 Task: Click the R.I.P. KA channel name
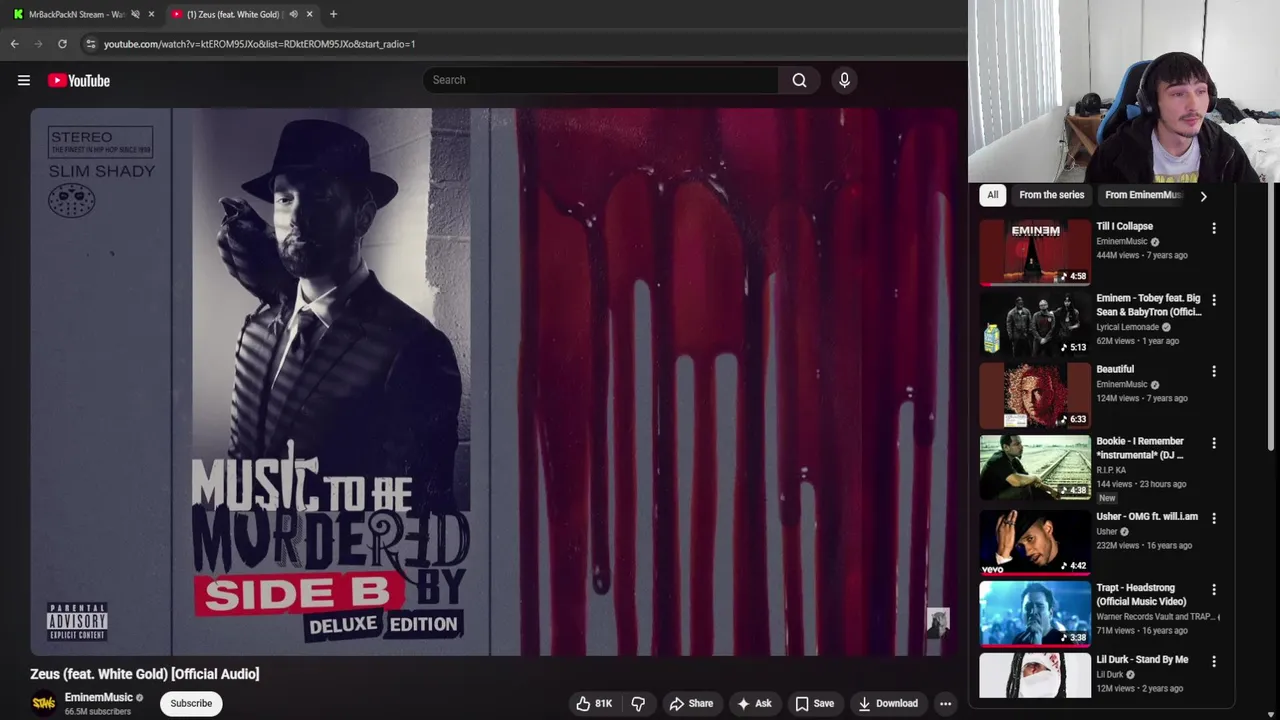click(x=1111, y=469)
